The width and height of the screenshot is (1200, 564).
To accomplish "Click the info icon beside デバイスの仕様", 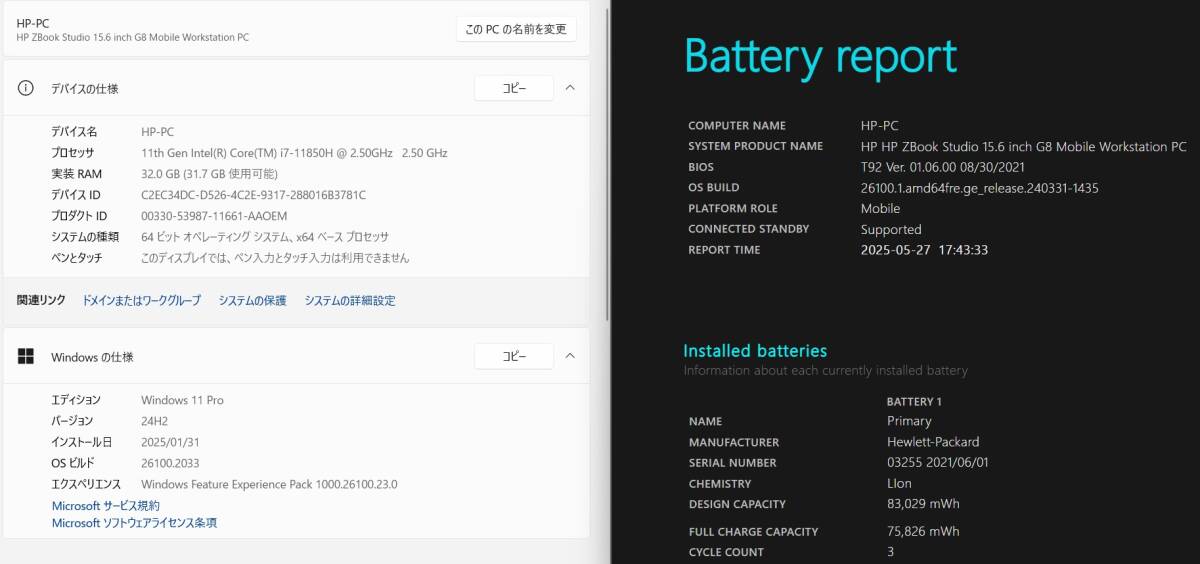I will (x=26, y=88).
